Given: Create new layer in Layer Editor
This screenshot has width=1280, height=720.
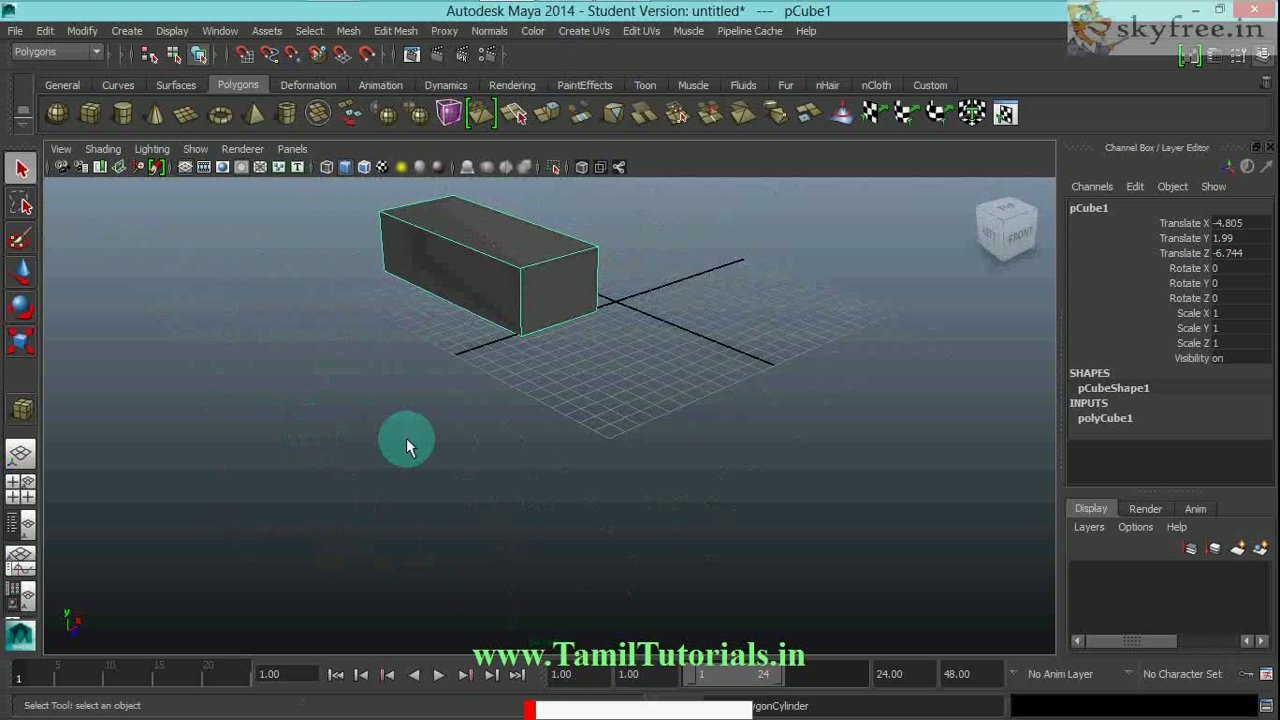Looking at the screenshot, I should click(1238, 548).
